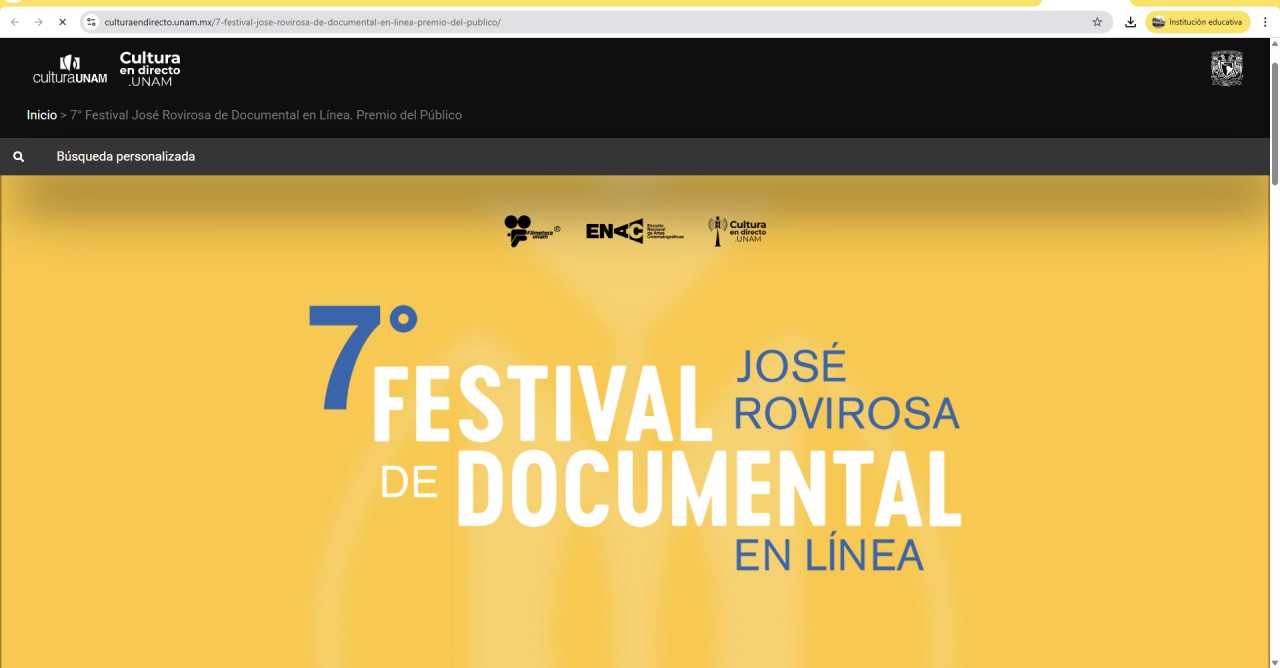
Task: Open Búsqueda personalizada
Action: pyautogui.click(x=125, y=157)
